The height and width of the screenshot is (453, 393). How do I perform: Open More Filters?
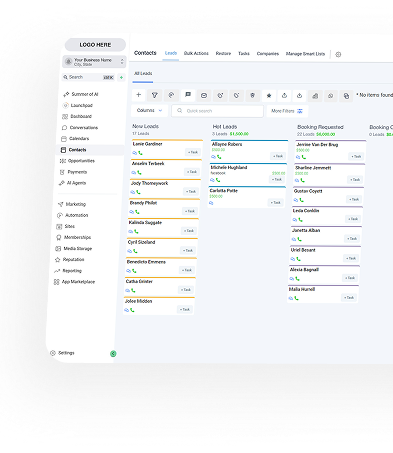click(287, 111)
